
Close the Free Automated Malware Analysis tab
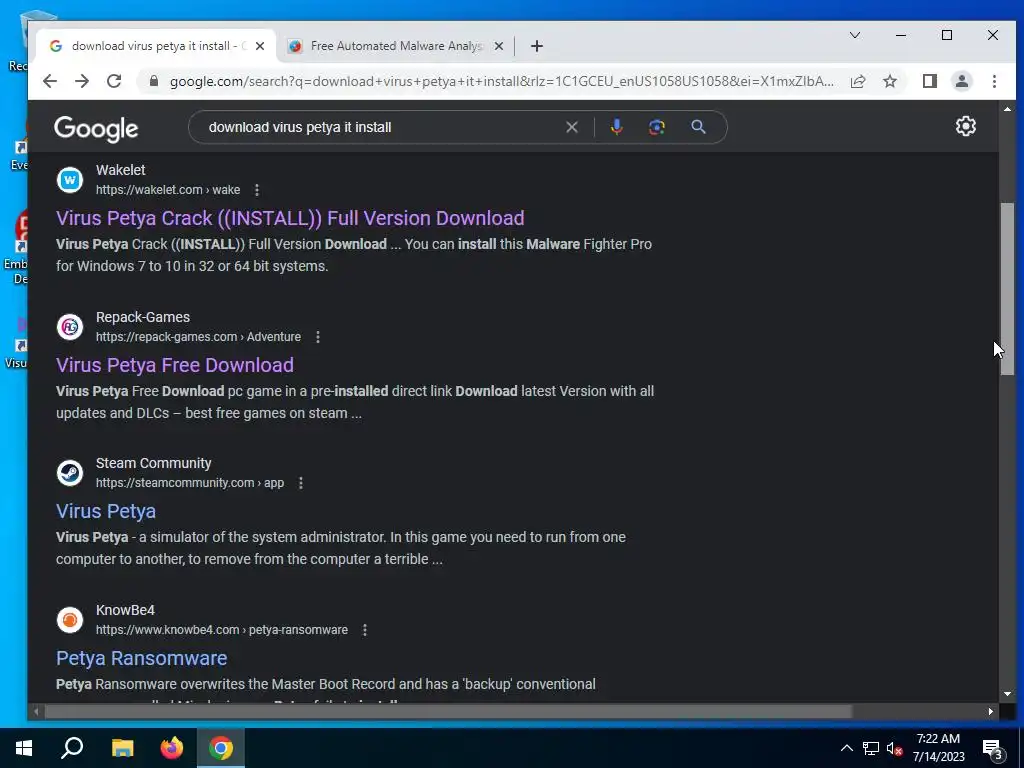(x=498, y=46)
